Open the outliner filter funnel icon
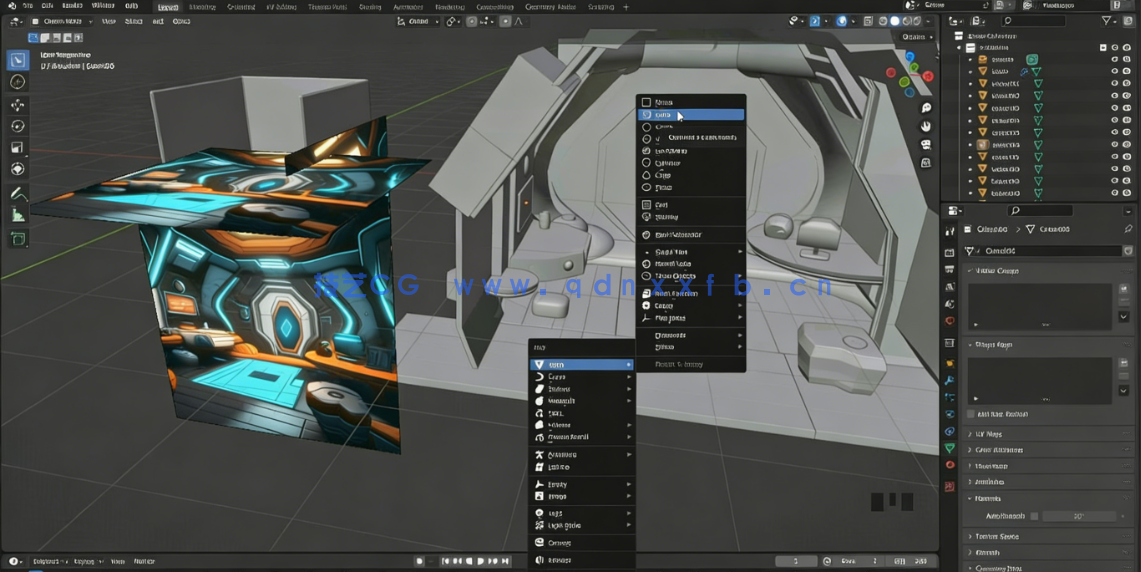Viewport: 1141px width, 572px height. point(1107,21)
